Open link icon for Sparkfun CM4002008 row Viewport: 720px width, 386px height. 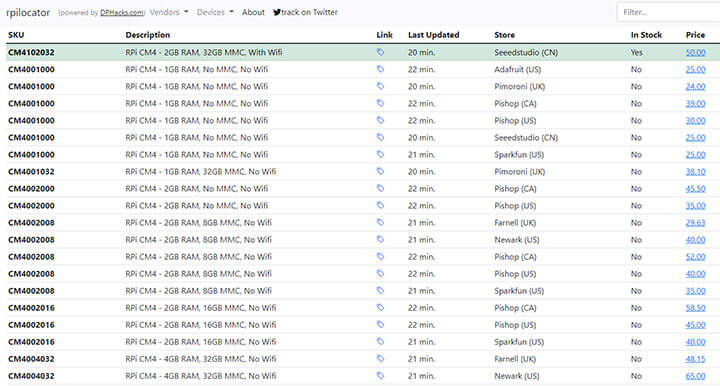click(x=380, y=290)
